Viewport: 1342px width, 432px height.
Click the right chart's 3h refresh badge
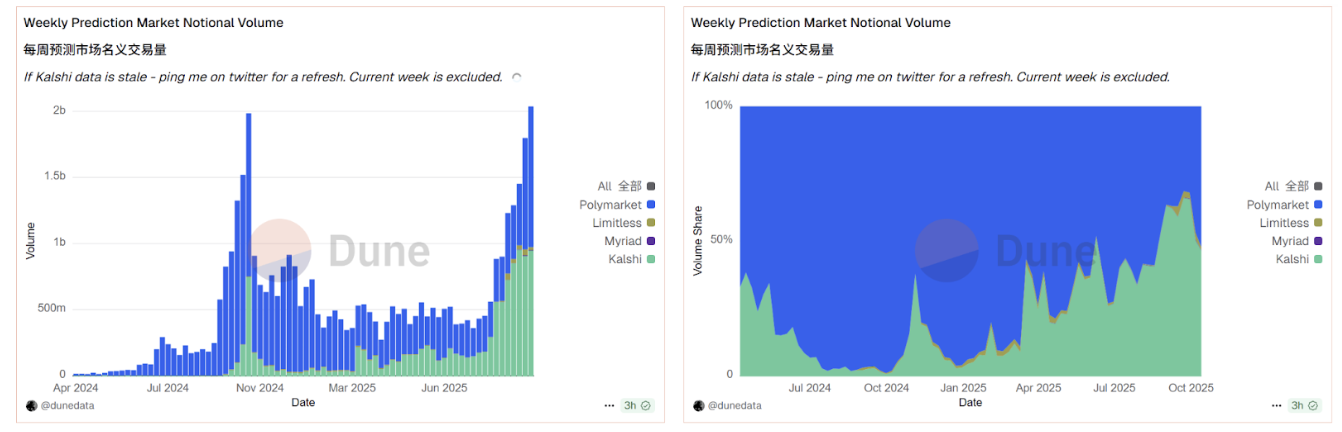pos(1304,405)
